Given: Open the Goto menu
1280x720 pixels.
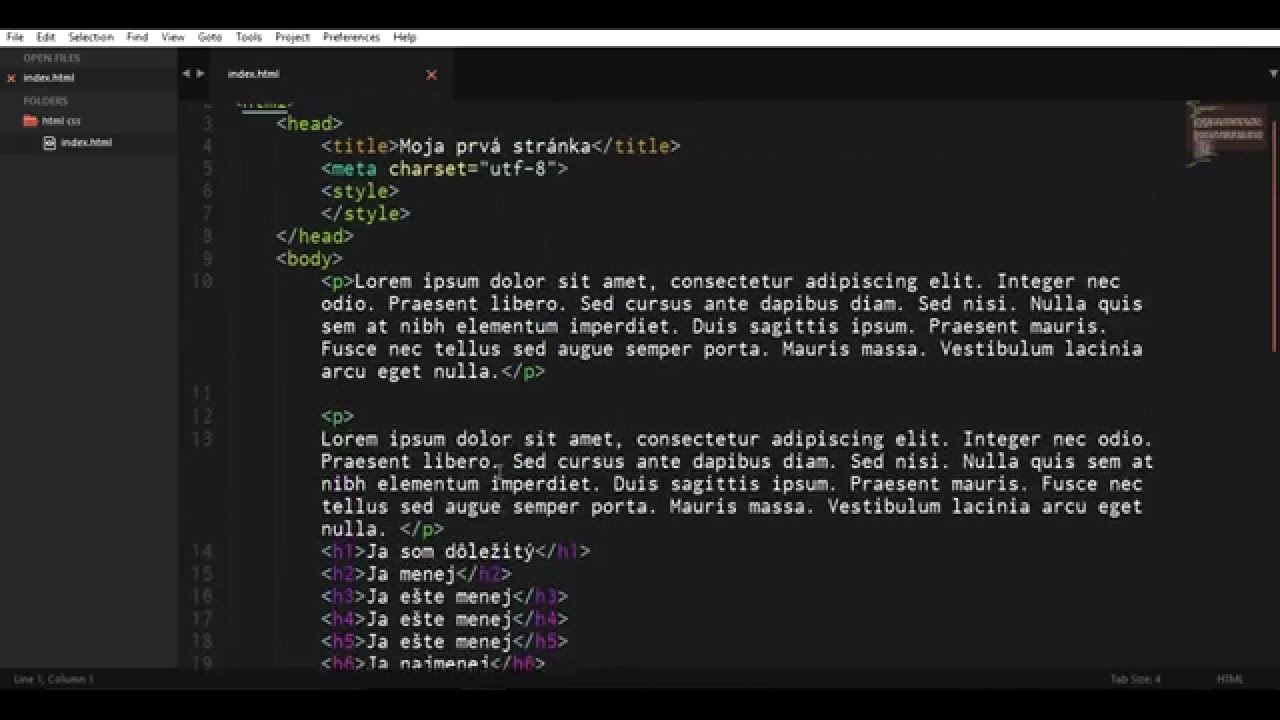Looking at the screenshot, I should click(x=210, y=37).
